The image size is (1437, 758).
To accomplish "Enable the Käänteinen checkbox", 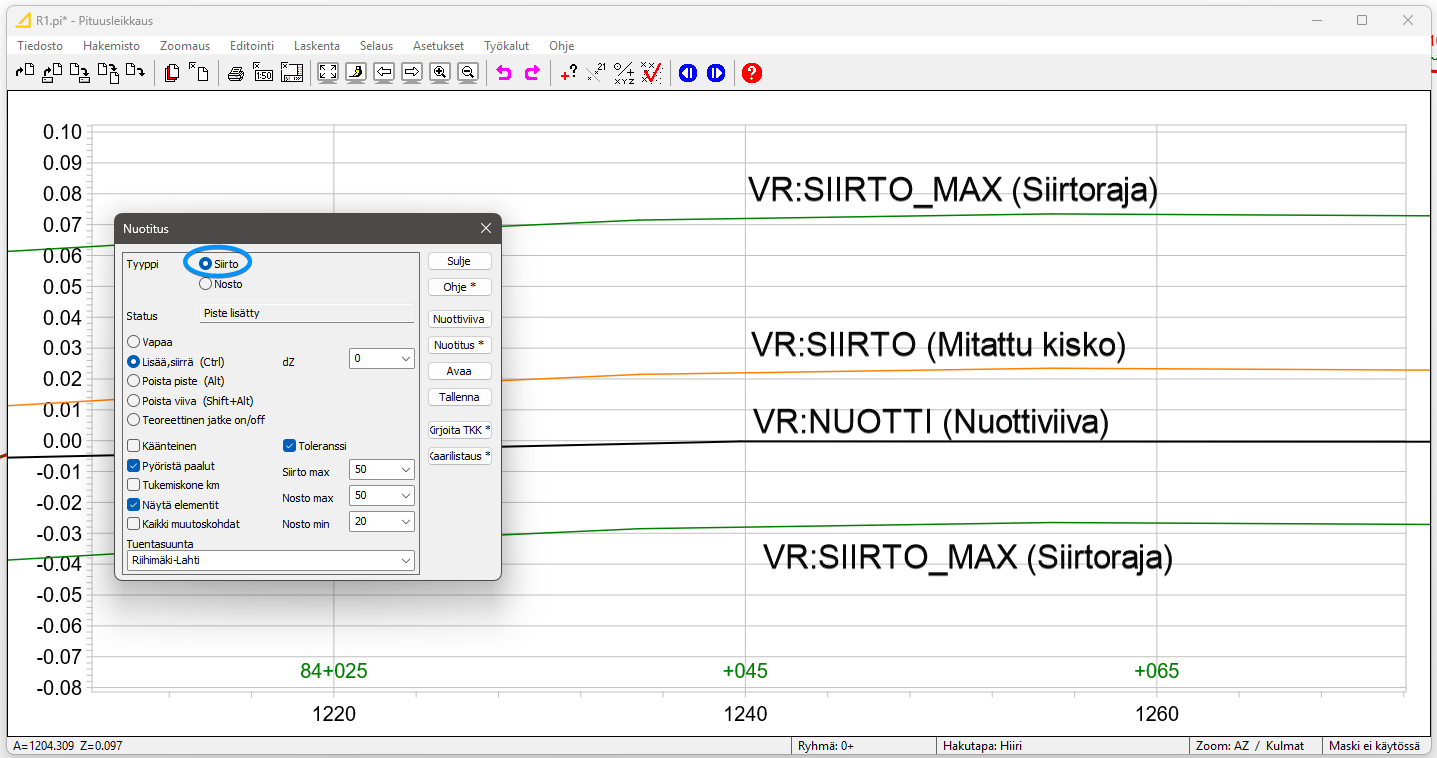I will pos(134,446).
